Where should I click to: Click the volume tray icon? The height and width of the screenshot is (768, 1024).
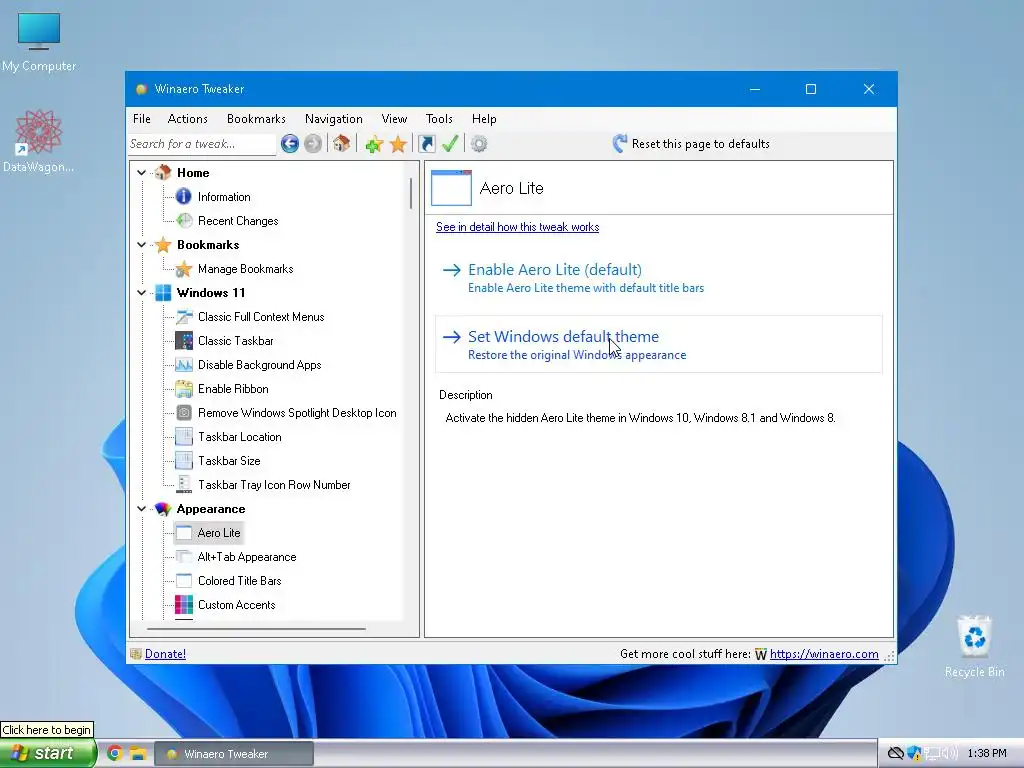[949, 754]
